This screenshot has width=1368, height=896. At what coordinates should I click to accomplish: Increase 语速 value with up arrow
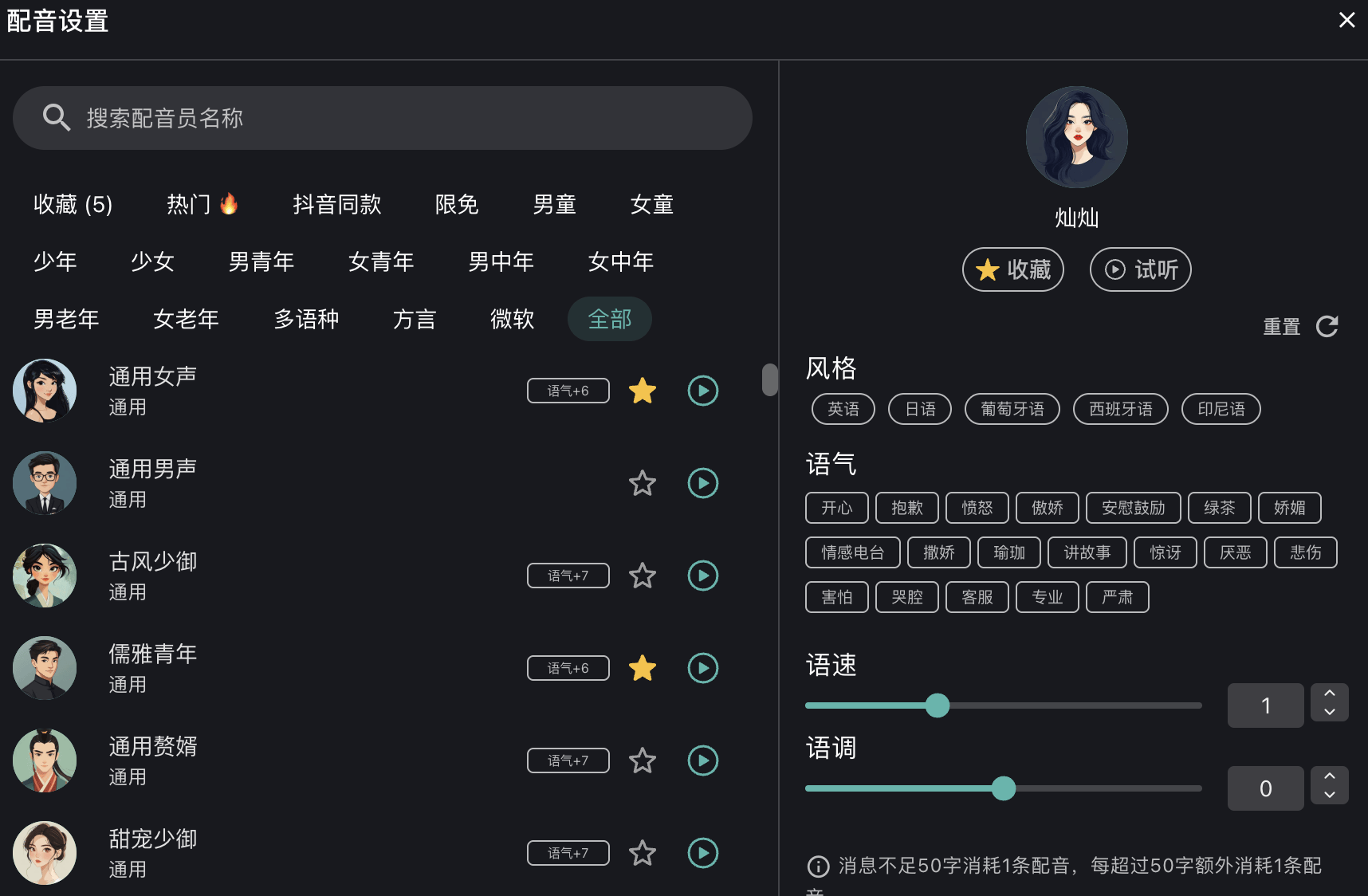point(1329,694)
